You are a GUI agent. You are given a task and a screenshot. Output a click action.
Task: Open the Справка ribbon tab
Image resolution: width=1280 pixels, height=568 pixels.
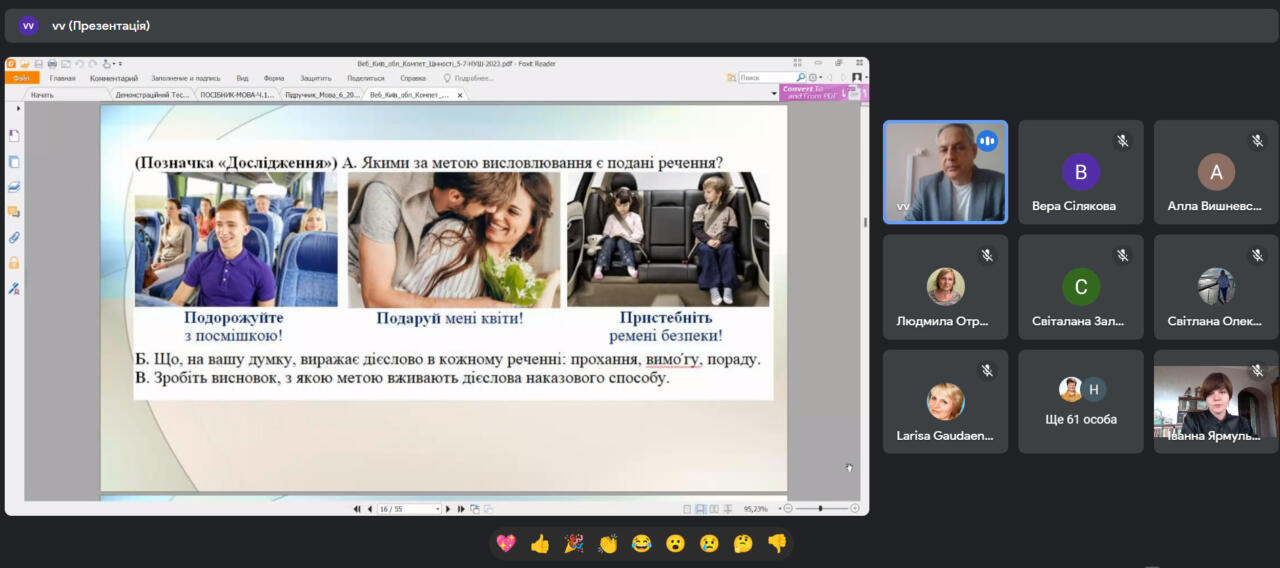(413, 78)
